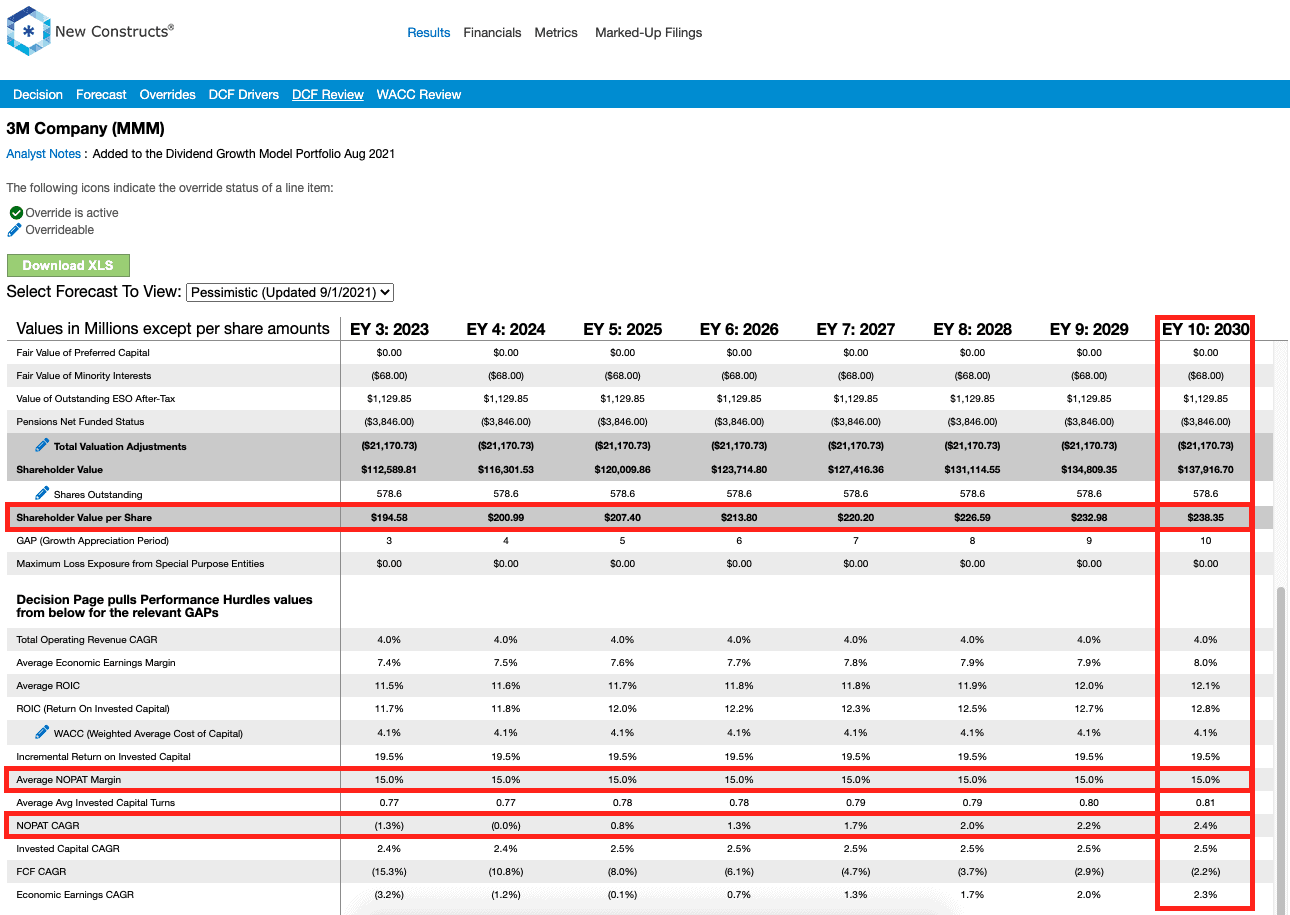Click the $238.35 per share value
The height and width of the screenshot is (915, 1290).
click(x=1206, y=517)
